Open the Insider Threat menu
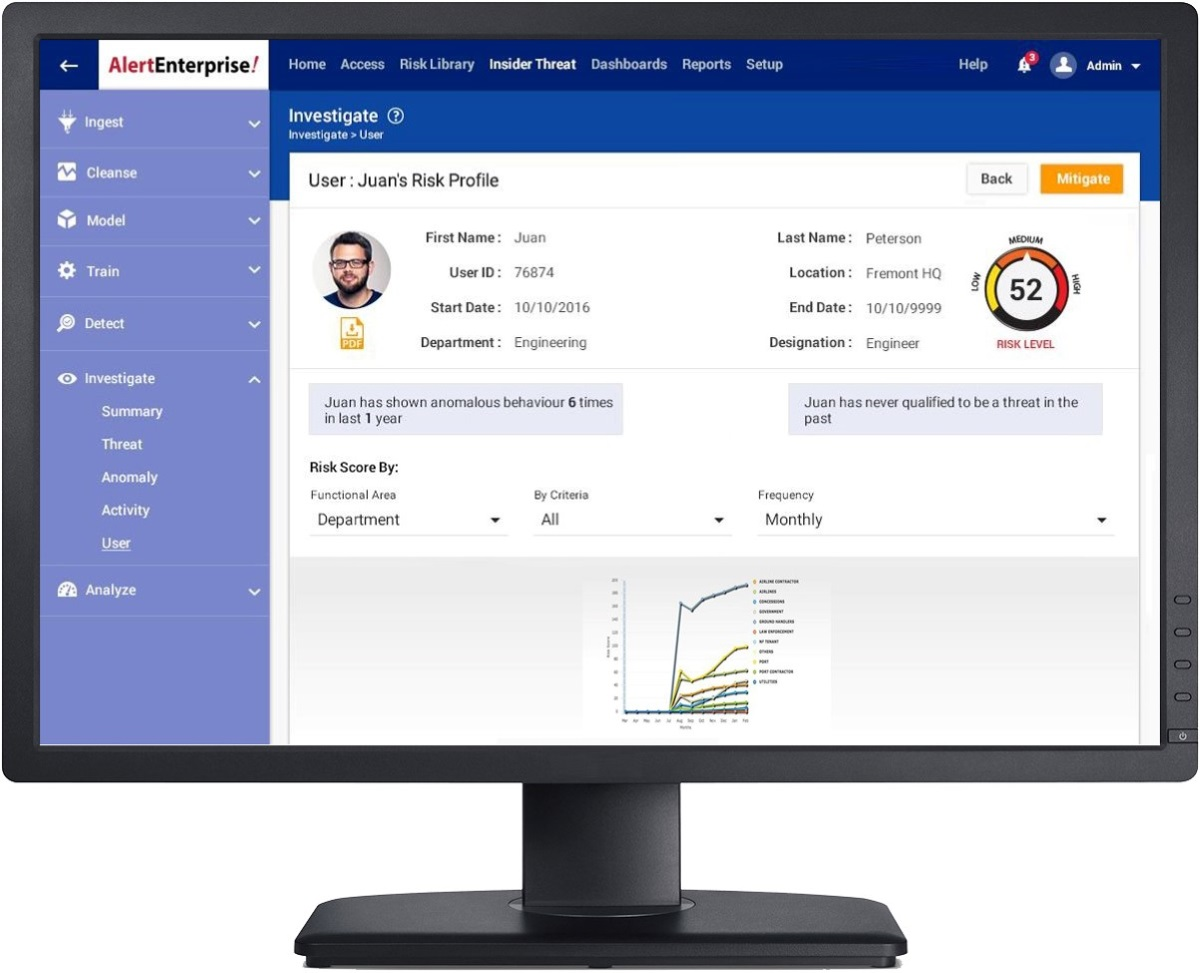 coord(532,64)
